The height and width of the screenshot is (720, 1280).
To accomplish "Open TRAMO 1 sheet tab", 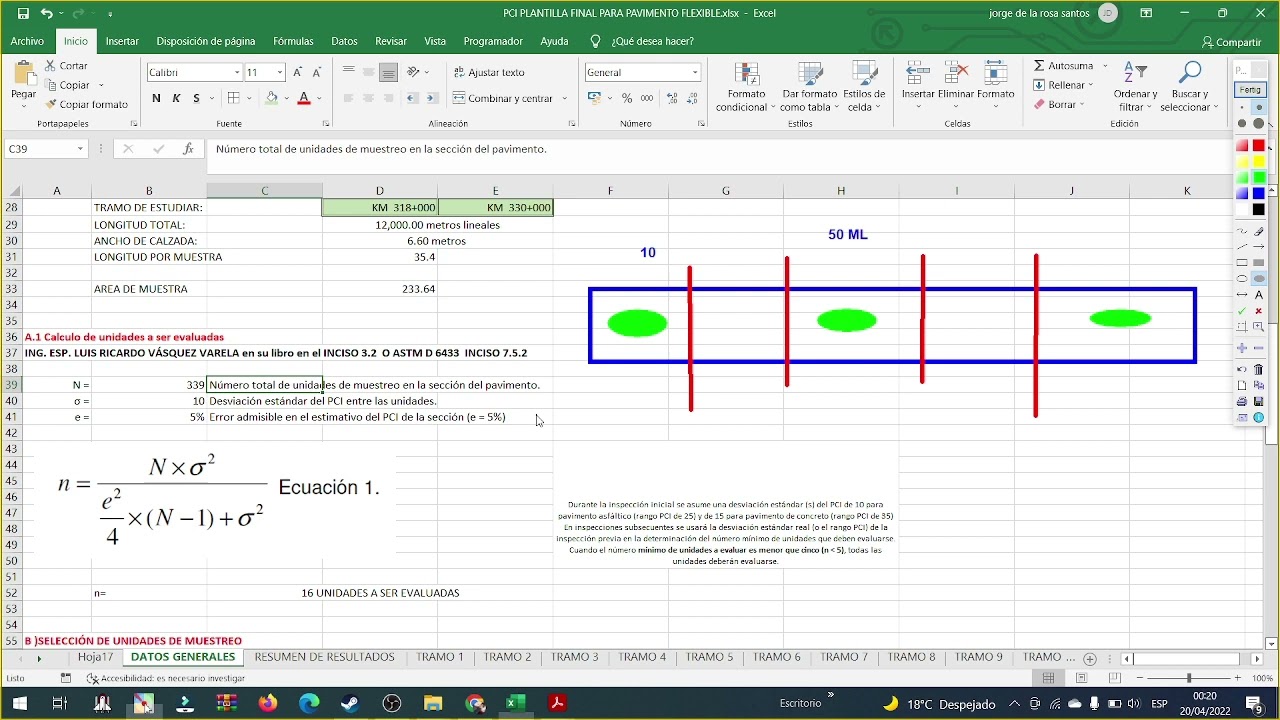I will (440, 657).
